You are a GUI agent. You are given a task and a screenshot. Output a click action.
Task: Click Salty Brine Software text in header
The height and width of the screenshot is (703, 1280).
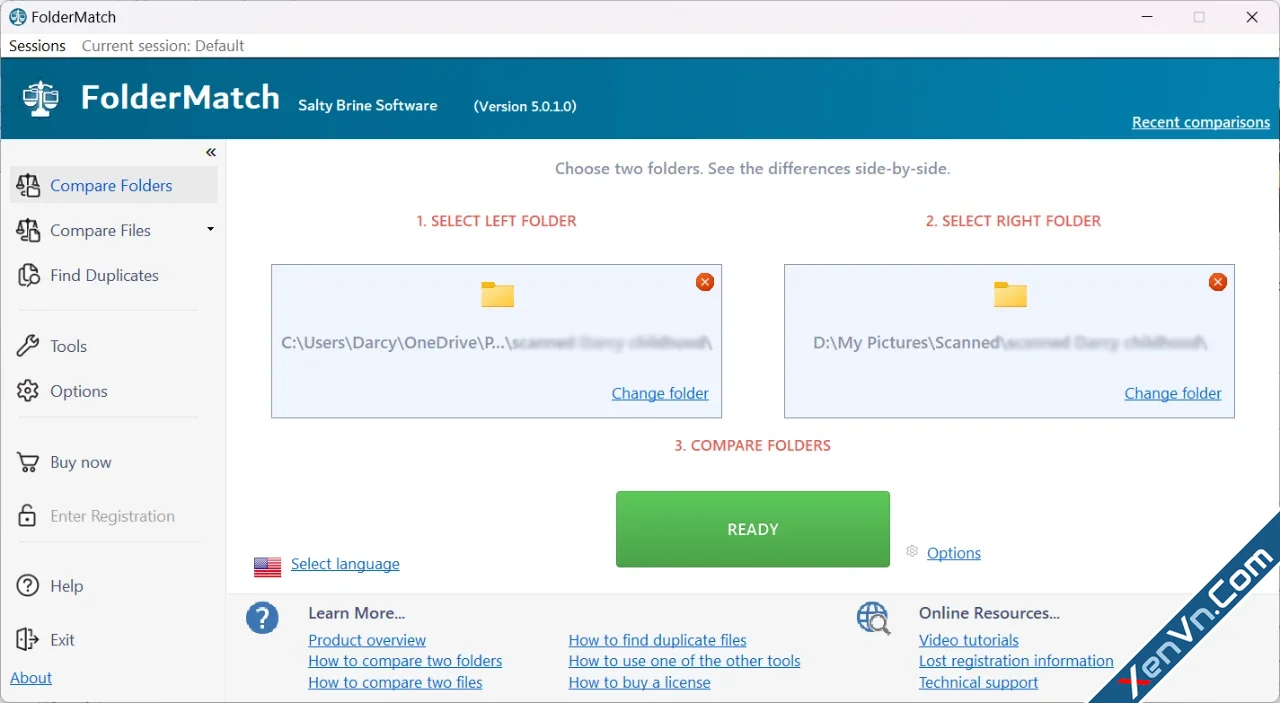367,105
